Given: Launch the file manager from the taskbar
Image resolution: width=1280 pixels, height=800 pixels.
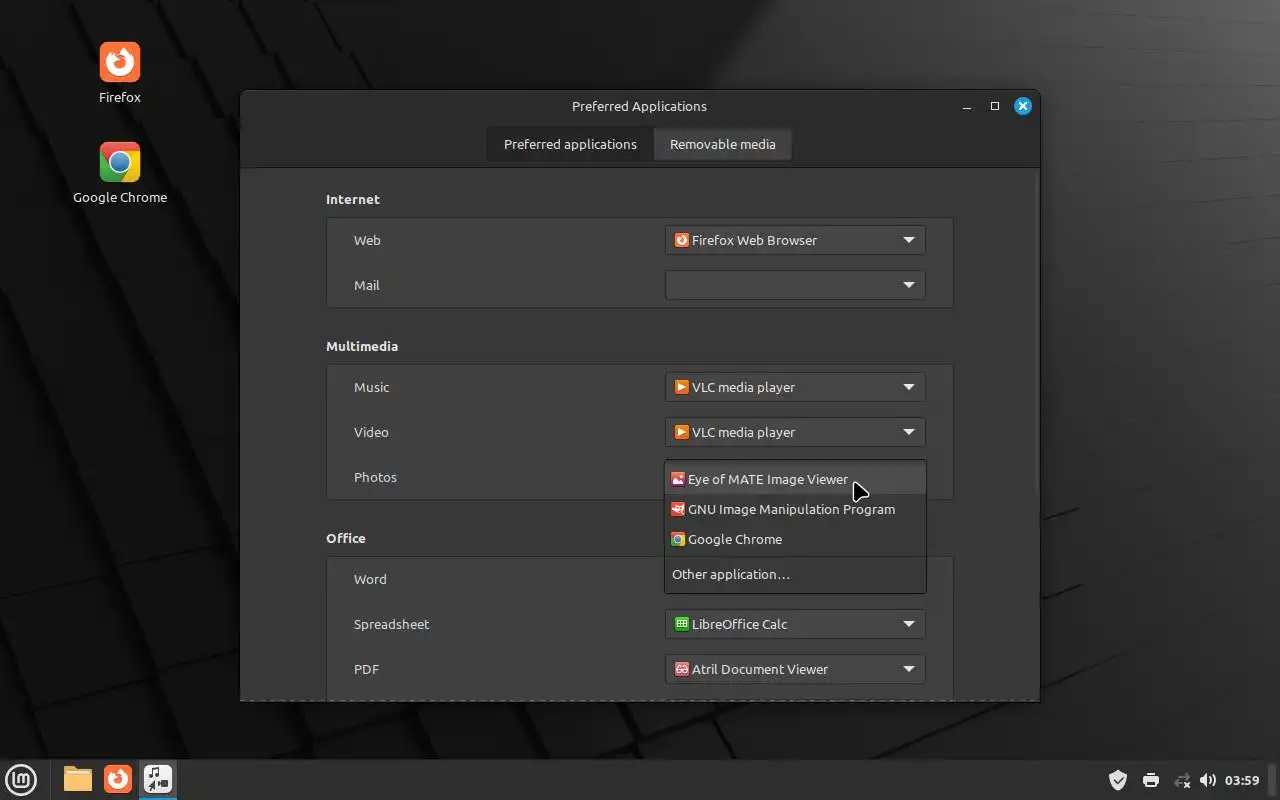Looking at the screenshot, I should click(x=78, y=779).
